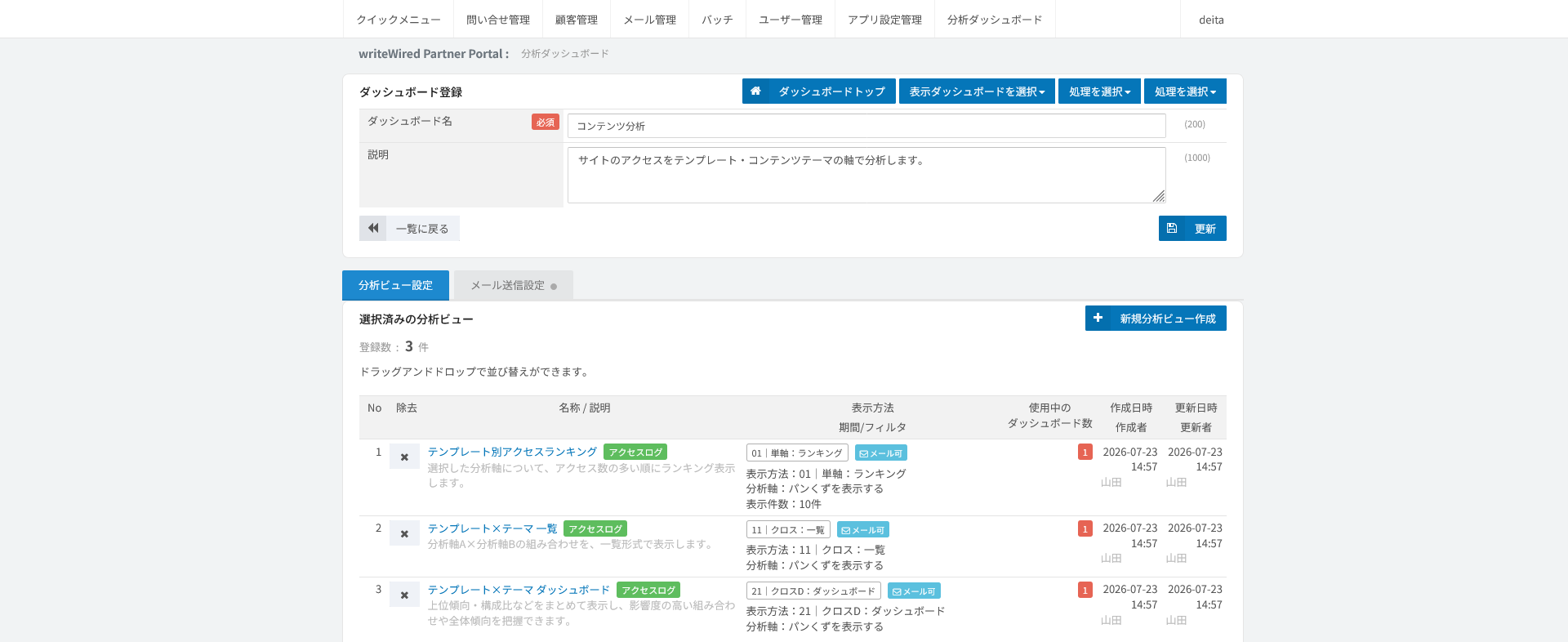Open バッチ menu
This screenshot has width=1568, height=642.
click(717, 20)
